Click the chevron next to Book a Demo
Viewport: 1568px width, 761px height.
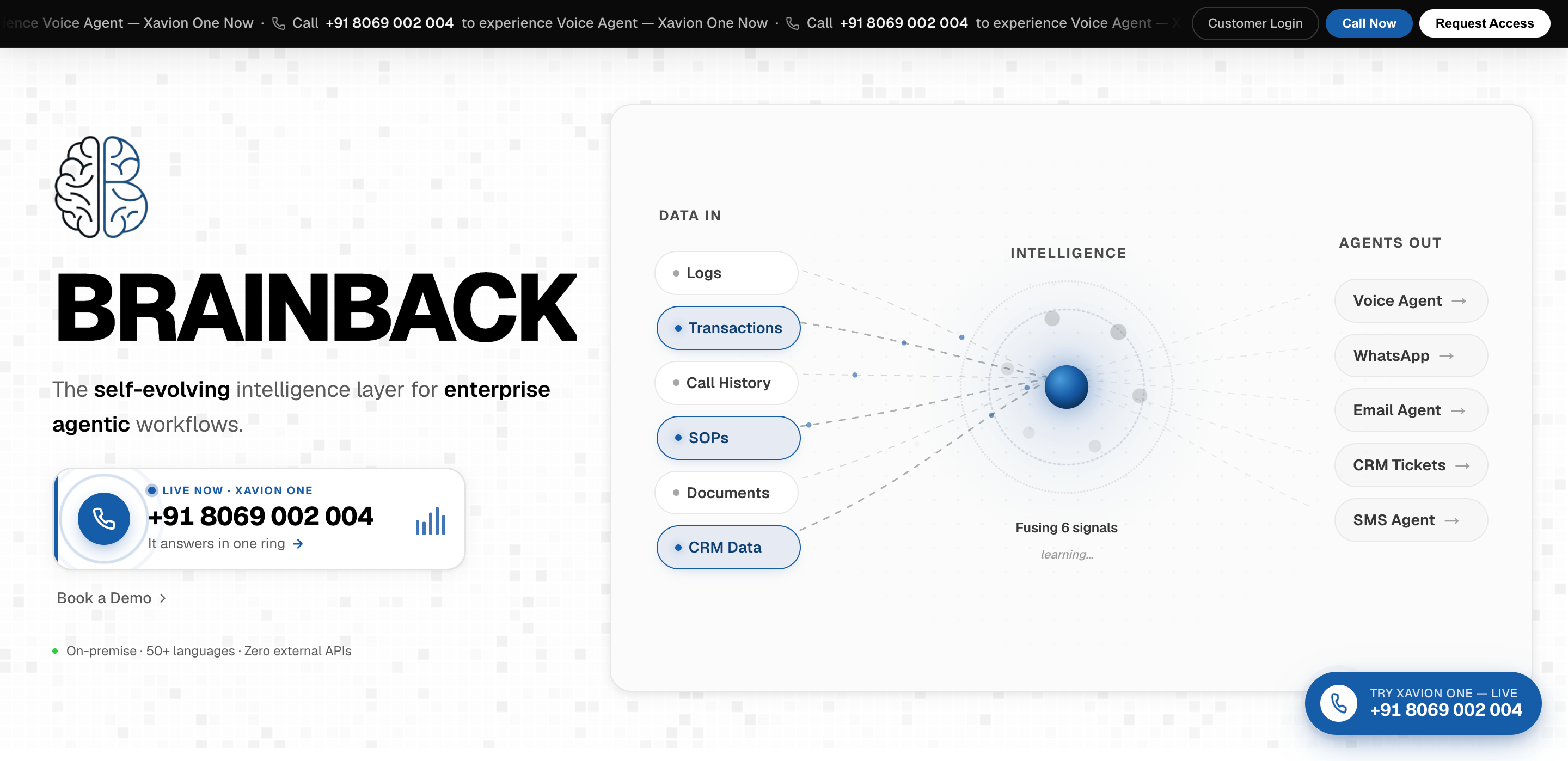click(x=163, y=598)
